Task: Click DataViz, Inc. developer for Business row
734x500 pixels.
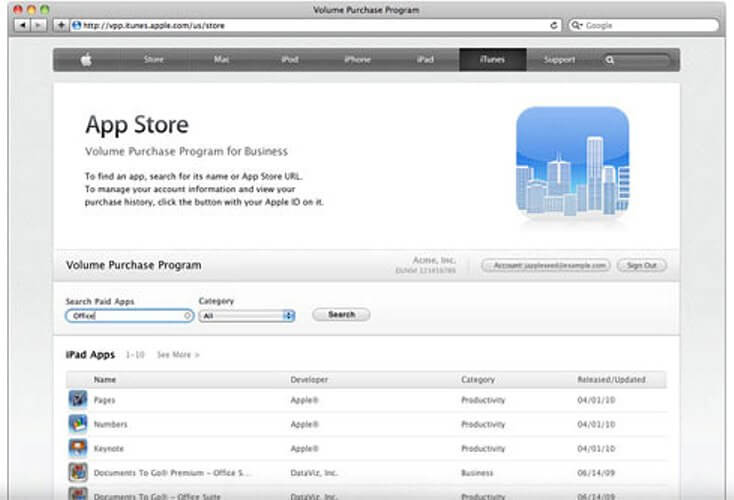Action: [x=314, y=473]
